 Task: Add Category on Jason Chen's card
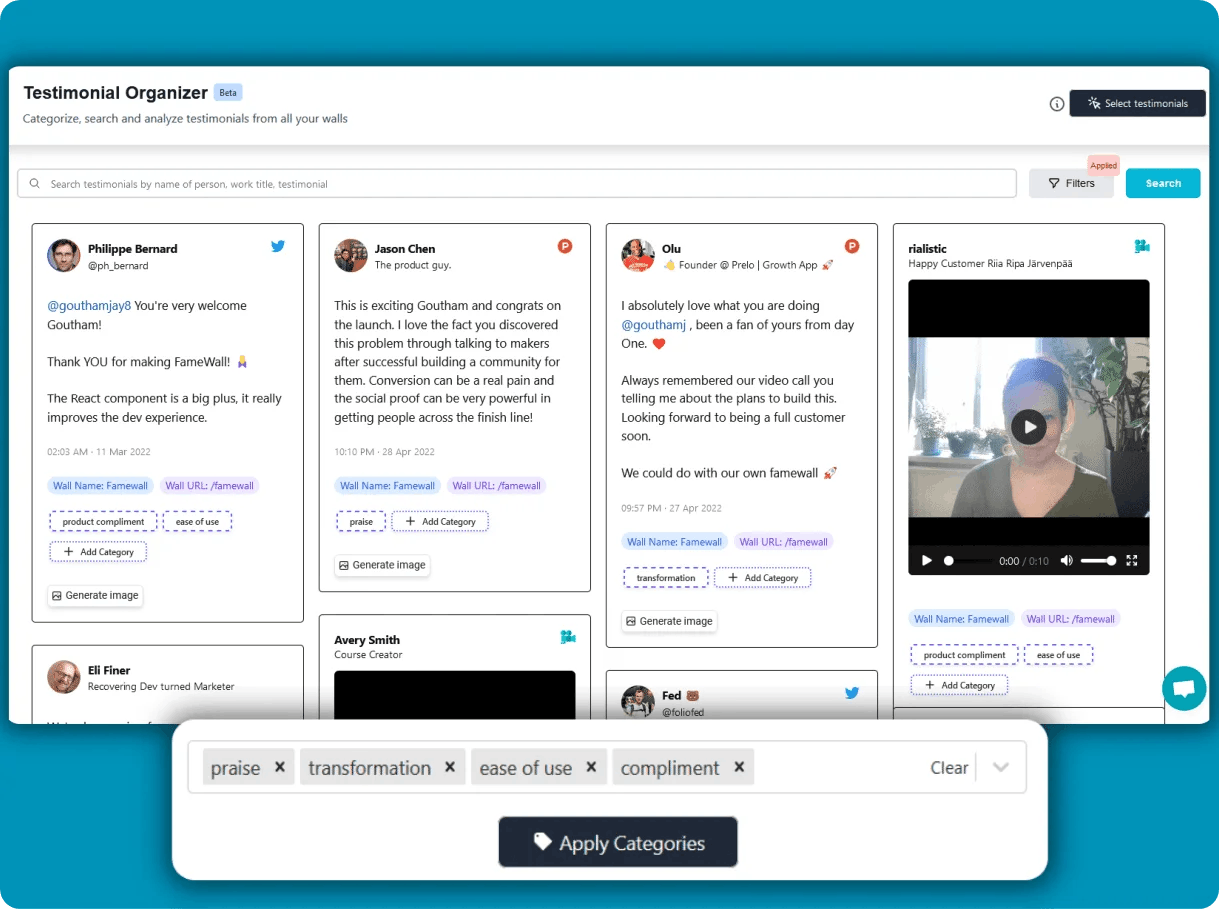point(440,521)
